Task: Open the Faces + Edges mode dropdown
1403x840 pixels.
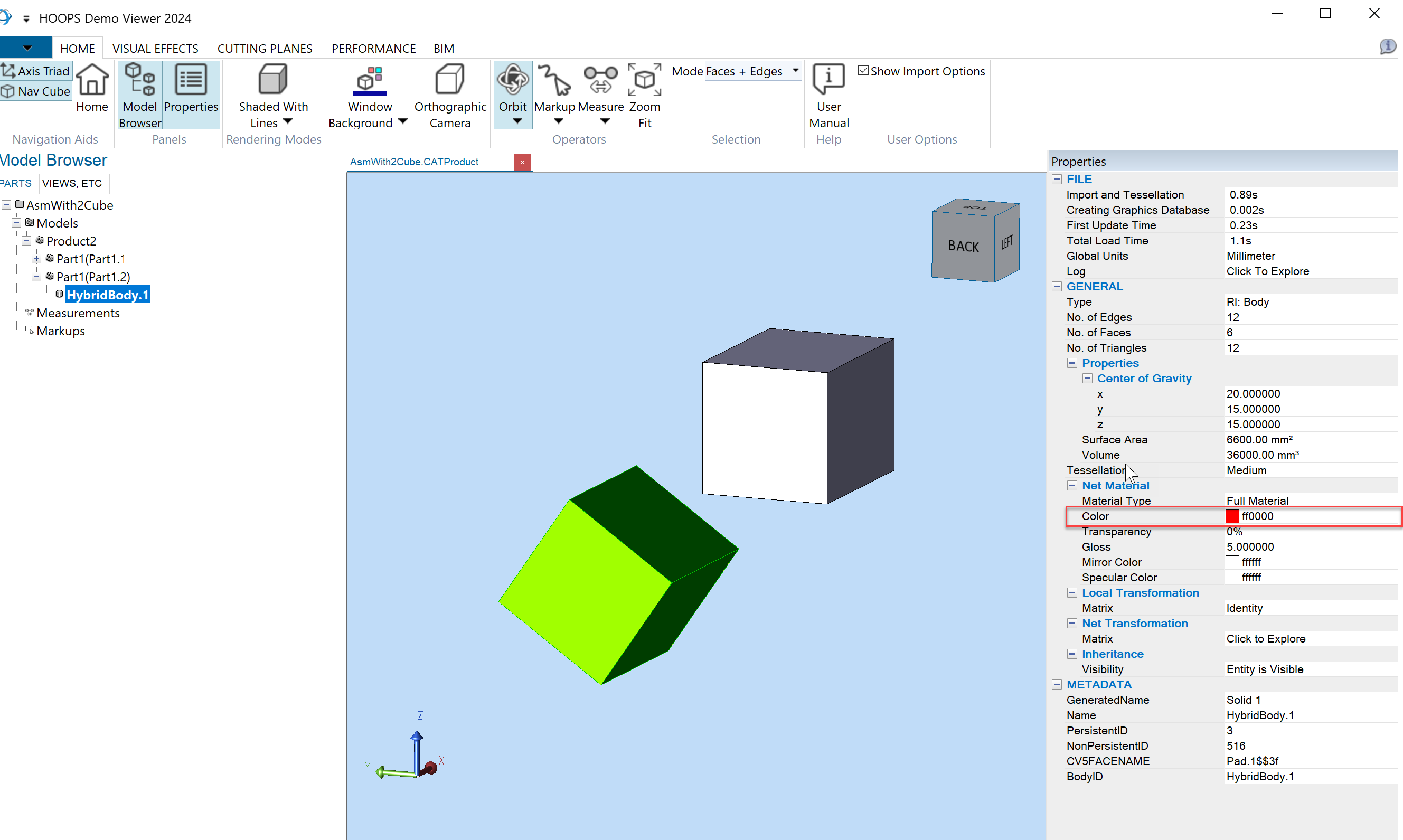Action: (795, 71)
